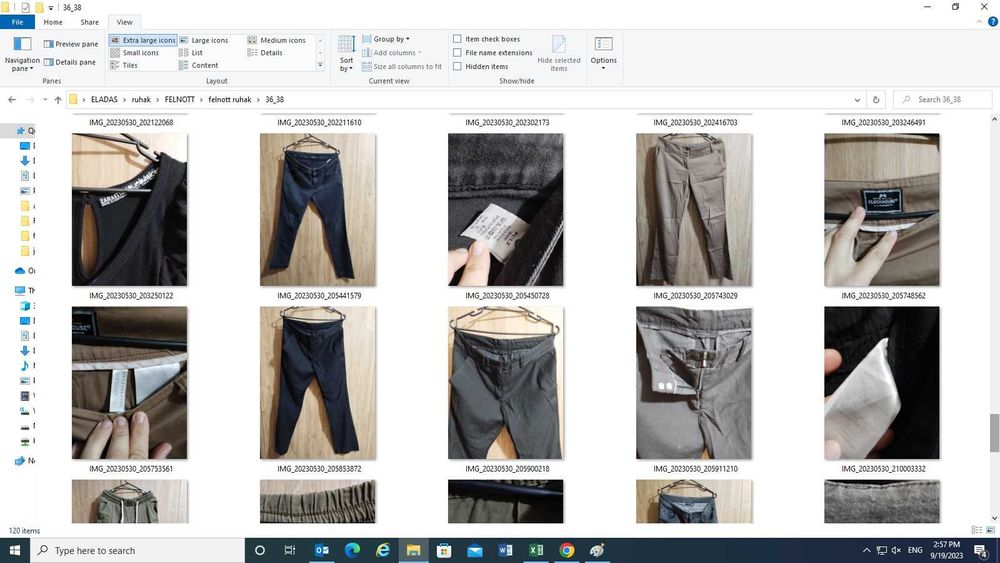1000x563 pixels.
Task: Go up one folder level
Action: pos(58,100)
